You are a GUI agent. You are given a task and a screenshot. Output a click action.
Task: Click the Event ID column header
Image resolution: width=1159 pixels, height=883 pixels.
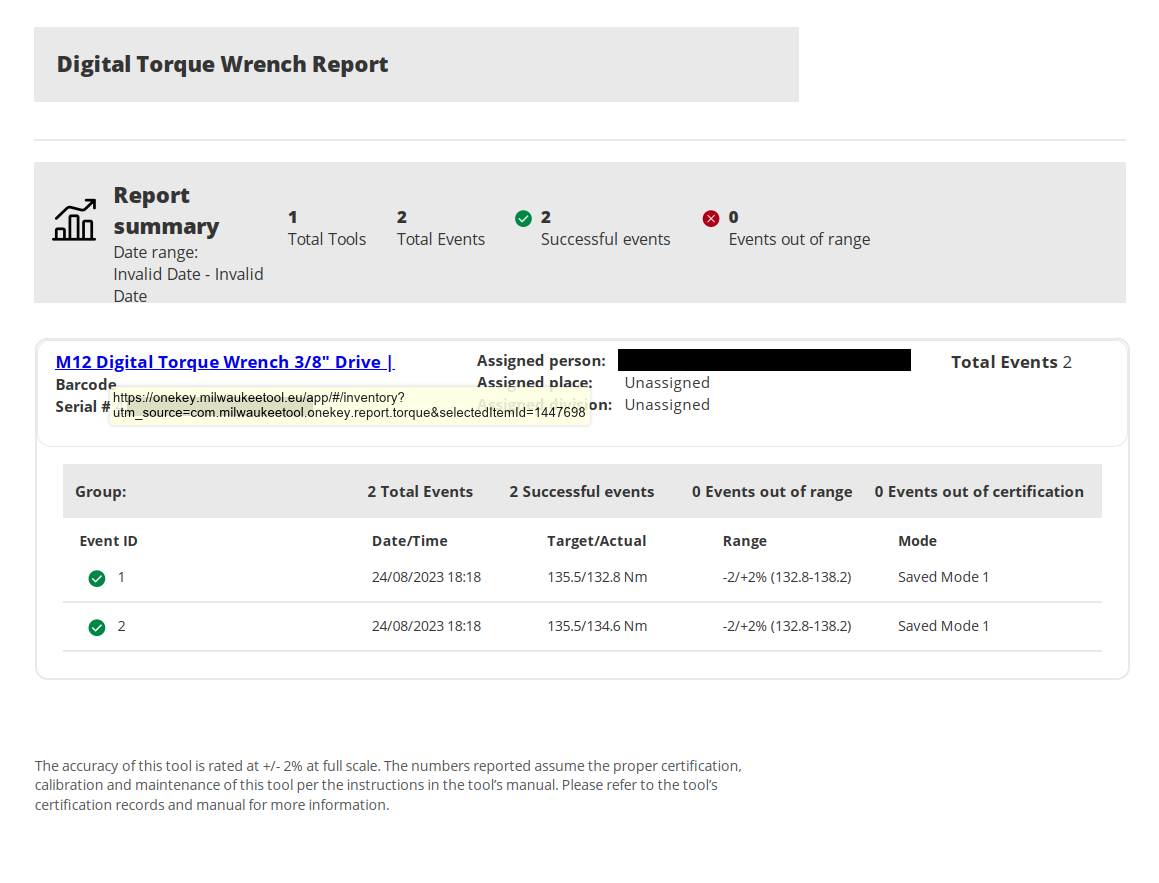[x=108, y=541]
